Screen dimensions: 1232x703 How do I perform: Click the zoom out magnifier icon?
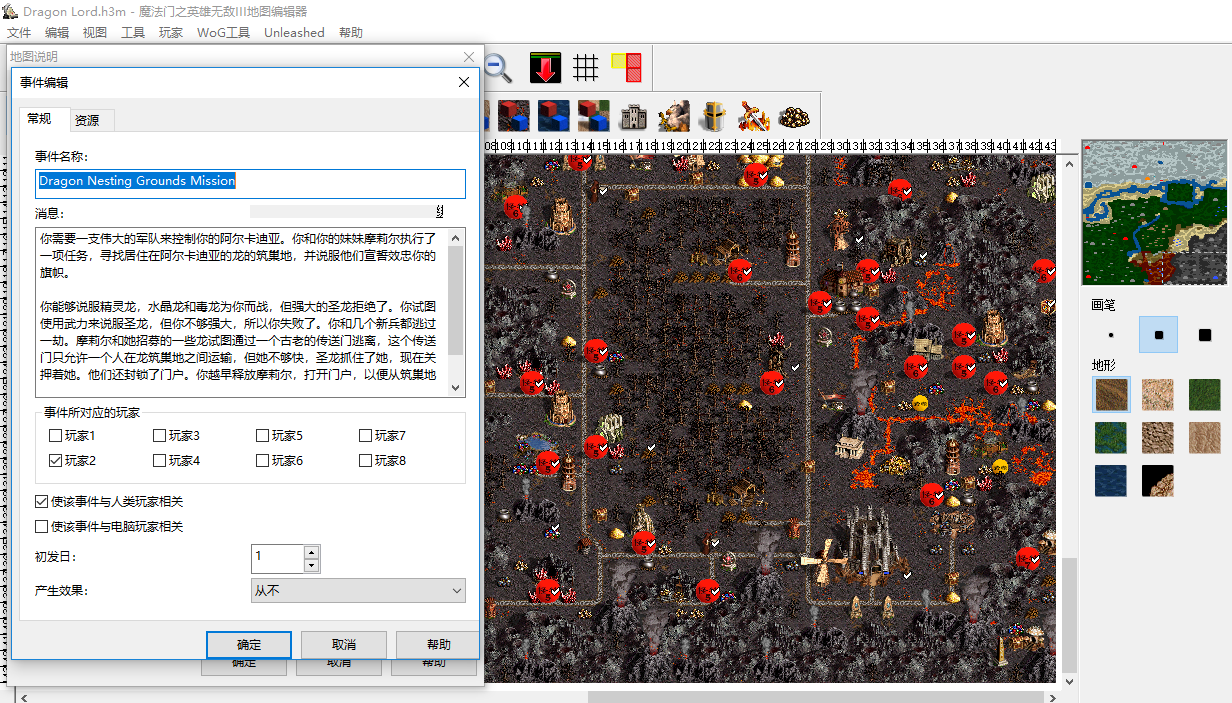498,67
